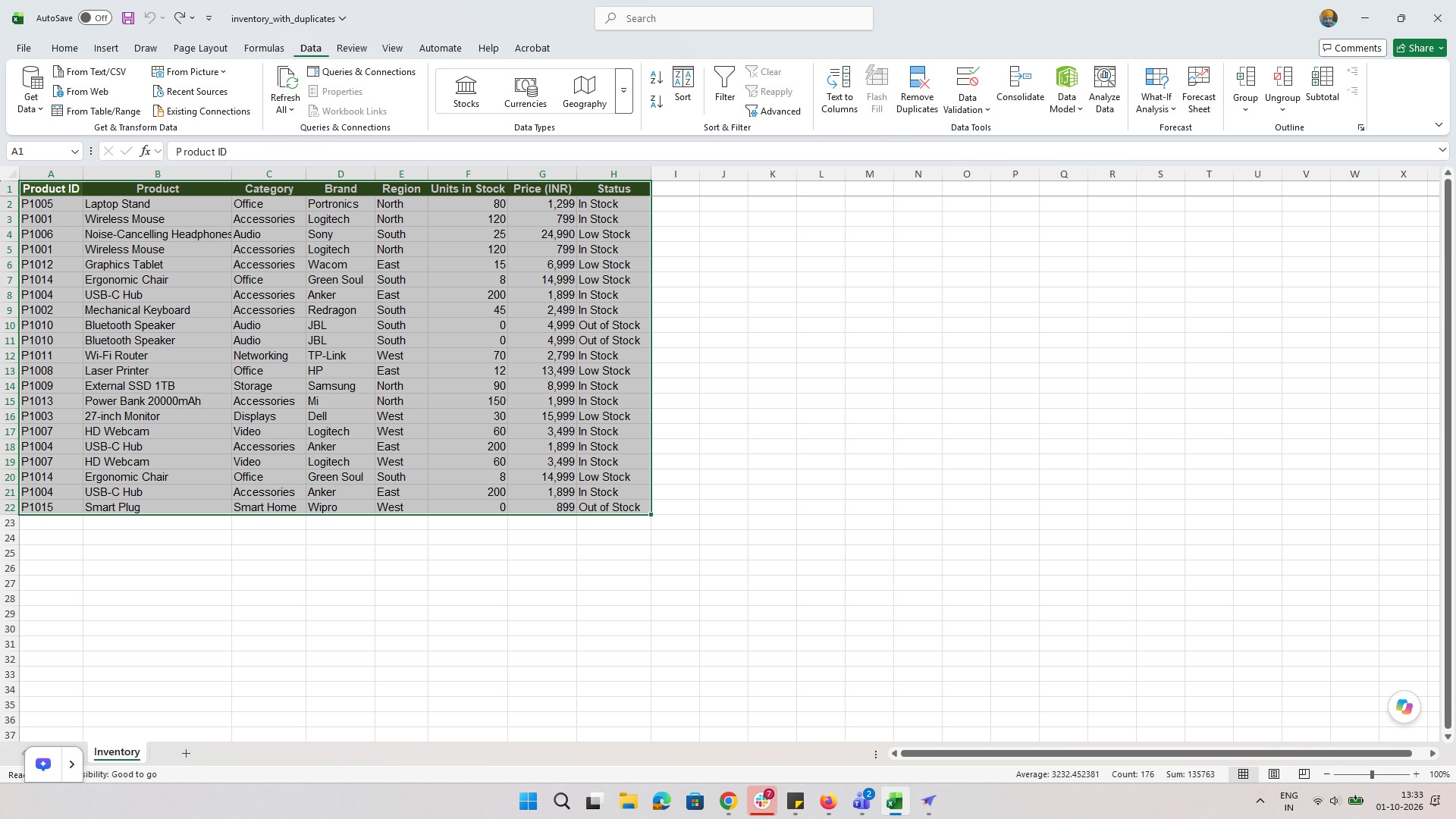The image size is (1456, 819).
Task: Expand the Name Box dropdown
Action: tap(74, 152)
